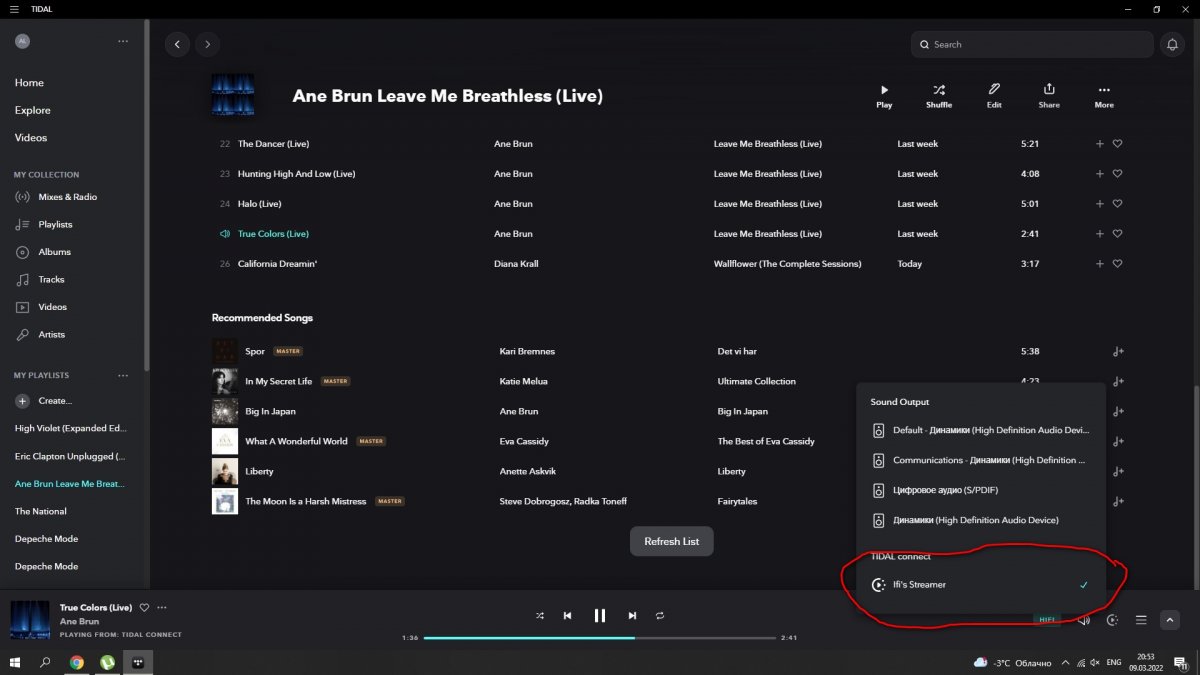Add The Dancer (Live) to a playlist via its plus icon
Viewport: 1200px width, 675px height.
1100,144
